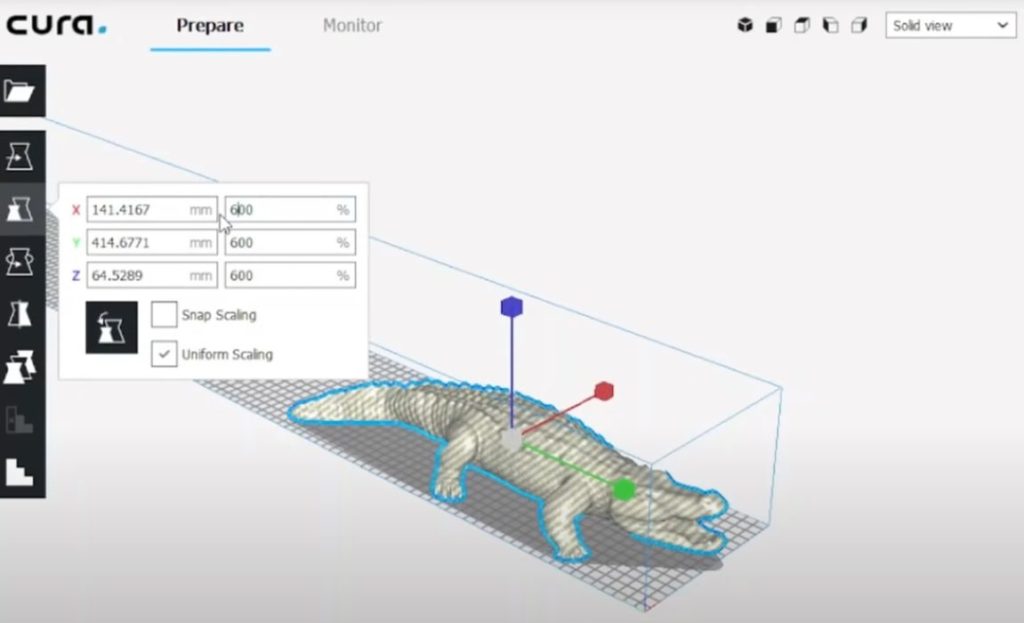The height and width of the screenshot is (623, 1024).
Task: Click the Reset scale button in scale panel
Action: (x=111, y=328)
